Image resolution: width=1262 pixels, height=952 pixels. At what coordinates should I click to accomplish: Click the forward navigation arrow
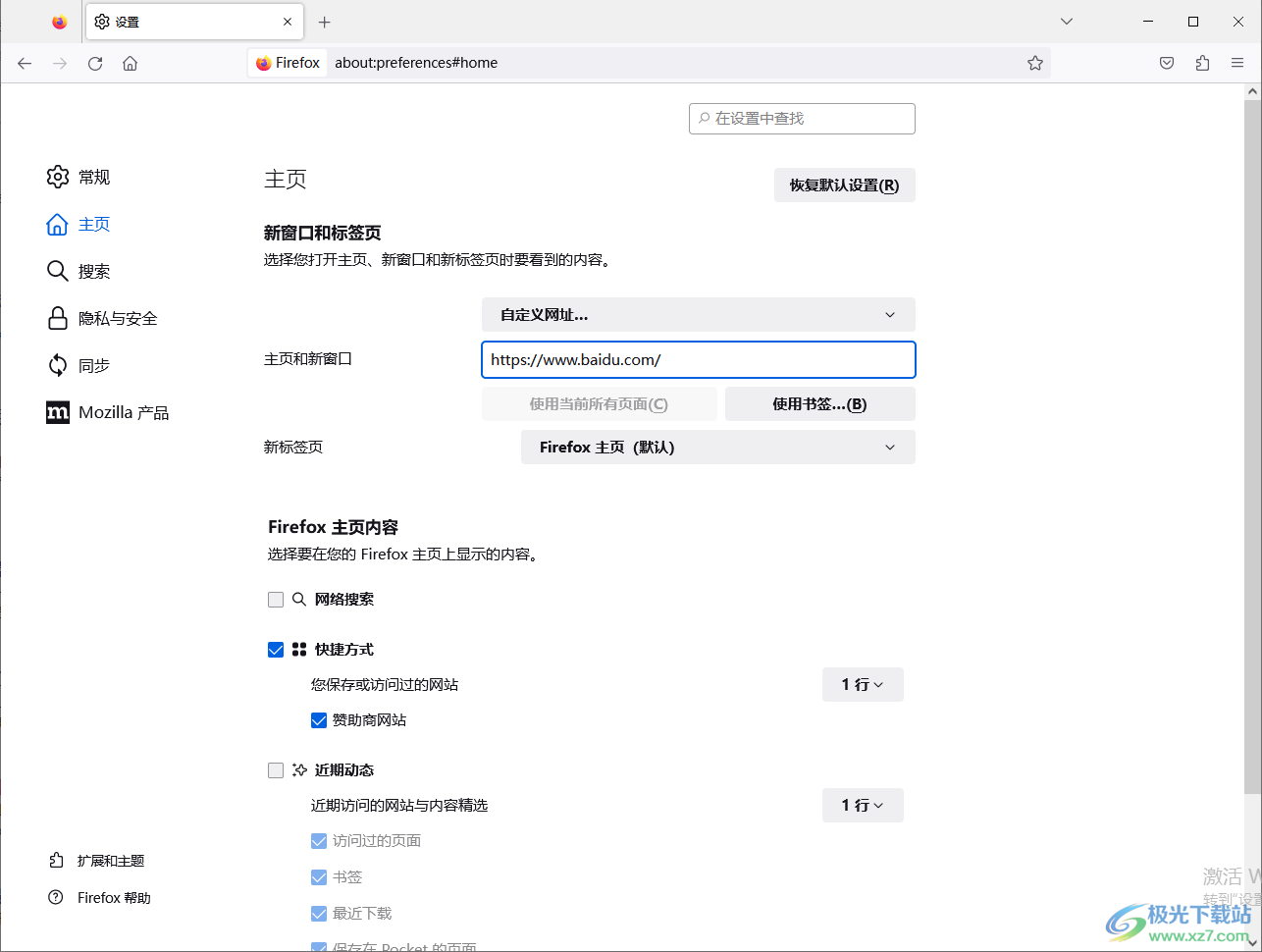click(x=60, y=63)
